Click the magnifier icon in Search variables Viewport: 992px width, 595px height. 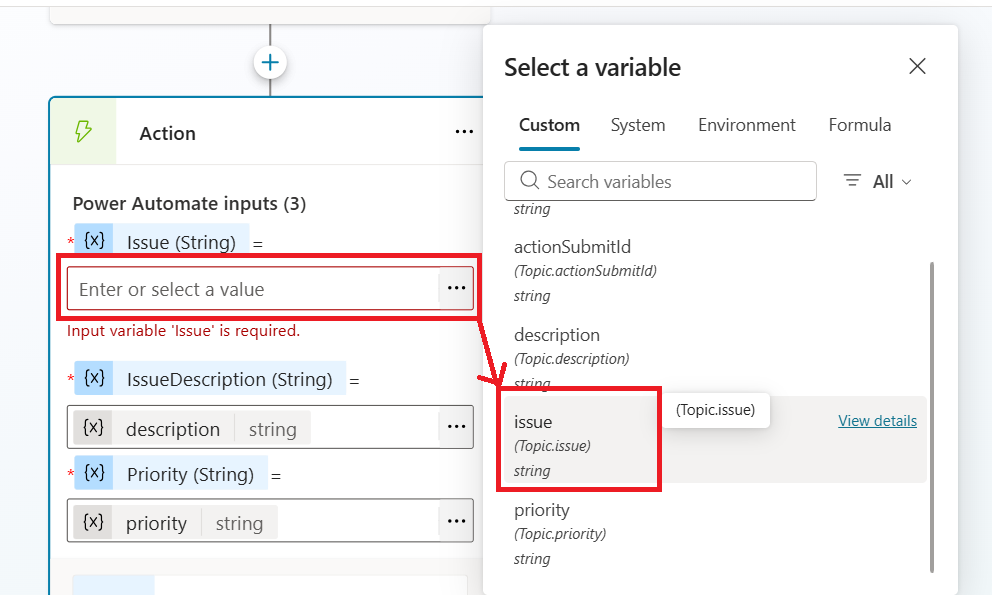click(527, 181)
